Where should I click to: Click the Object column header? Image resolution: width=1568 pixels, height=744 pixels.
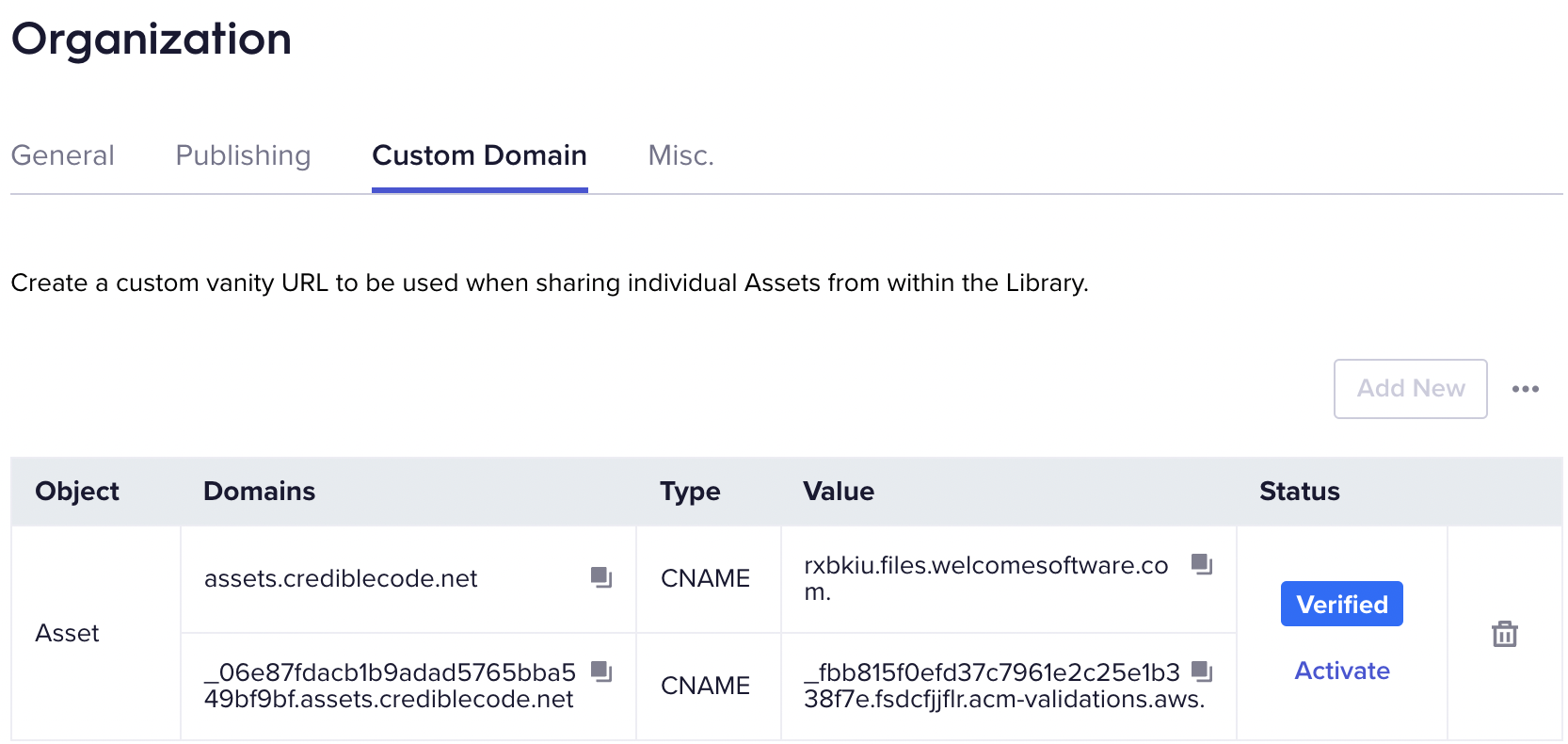click(77, 492)
